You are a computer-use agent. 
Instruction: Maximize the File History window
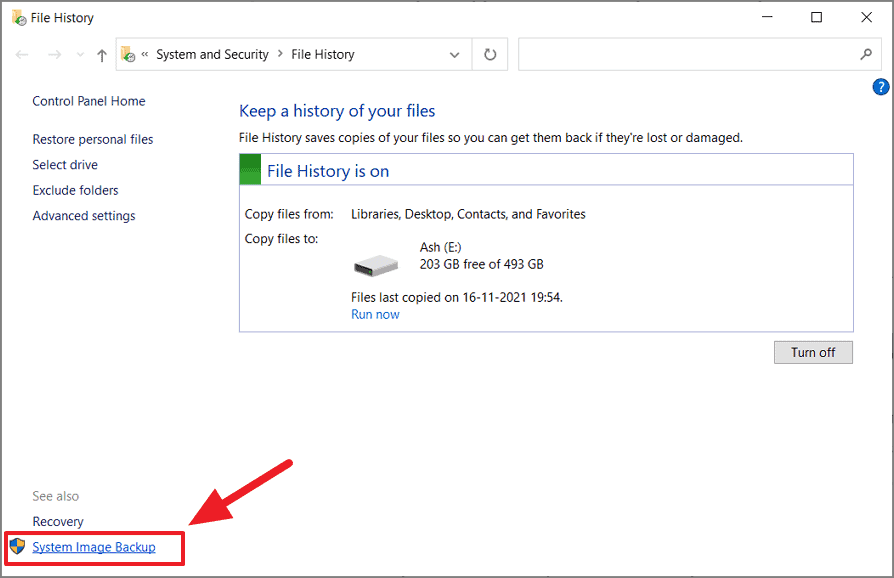click(x=816, y=17)
